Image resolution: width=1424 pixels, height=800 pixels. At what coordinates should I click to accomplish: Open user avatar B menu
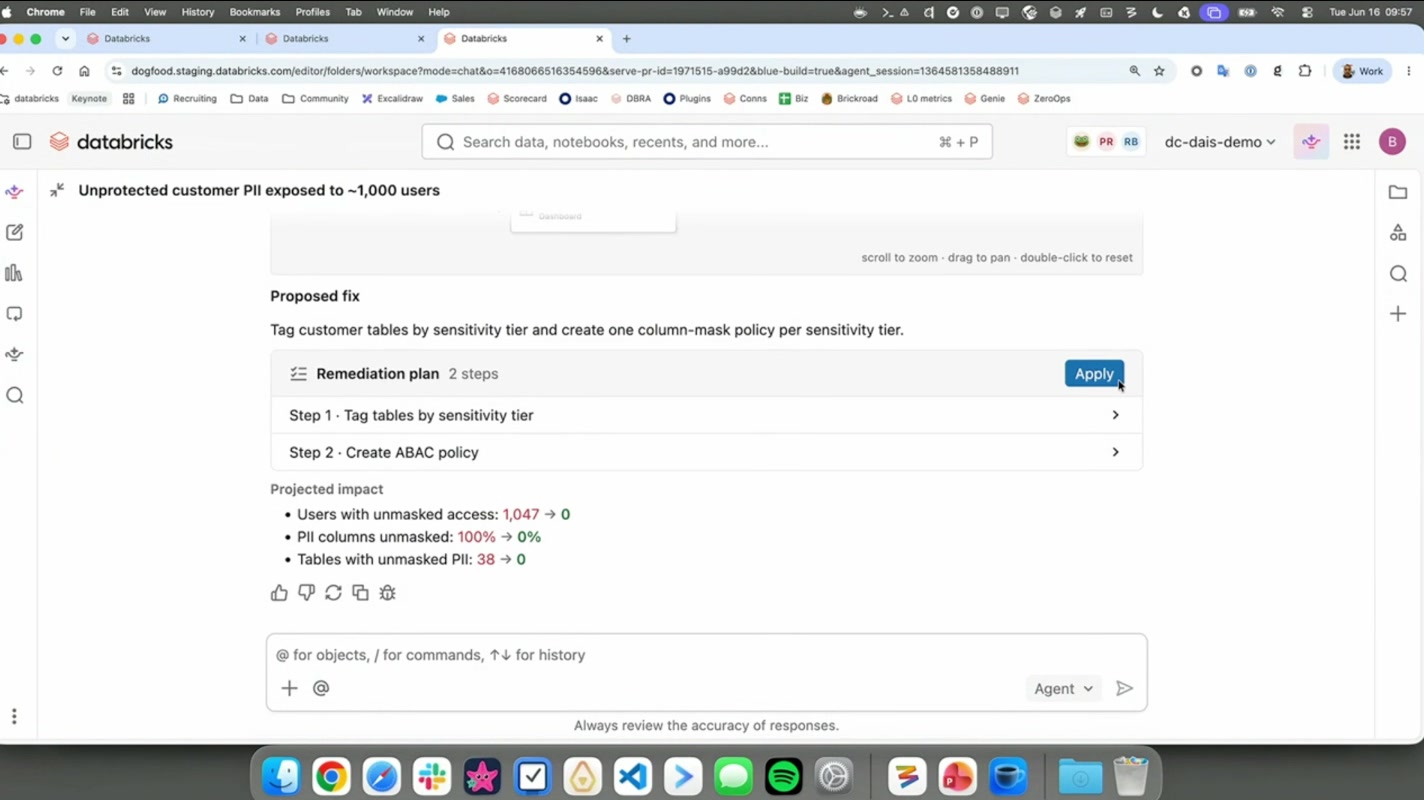coord(1392,142)
